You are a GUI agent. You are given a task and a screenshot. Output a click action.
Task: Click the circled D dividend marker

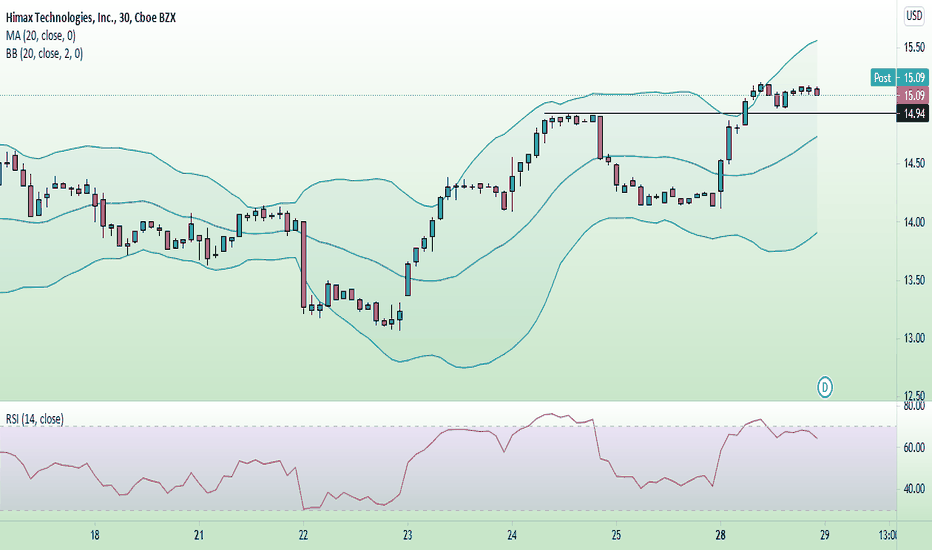click(x=824, y=388)
